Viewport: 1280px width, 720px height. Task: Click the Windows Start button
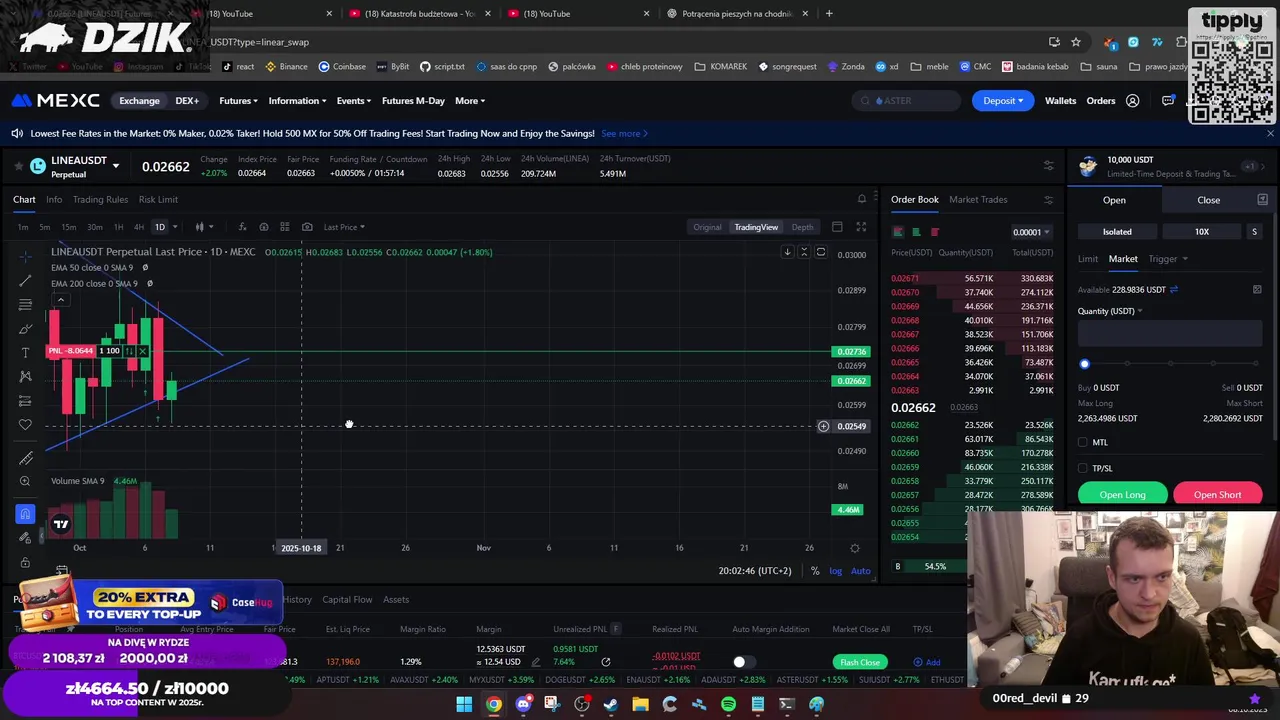[464, 704]
